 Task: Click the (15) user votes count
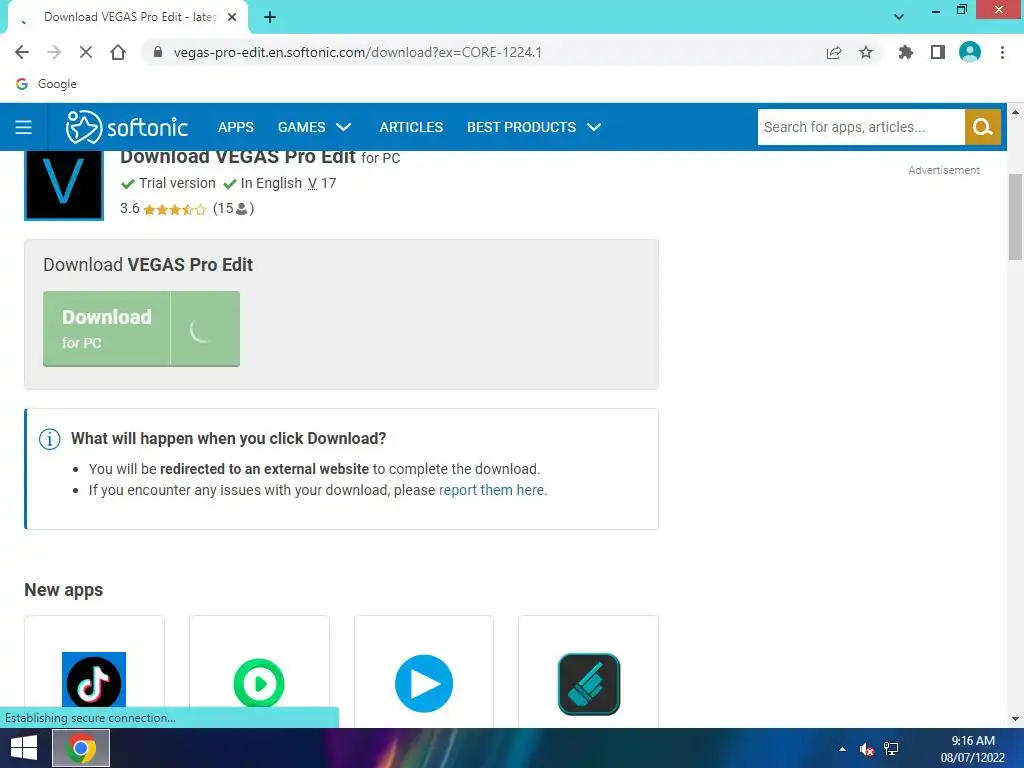[x=233, y=208]
